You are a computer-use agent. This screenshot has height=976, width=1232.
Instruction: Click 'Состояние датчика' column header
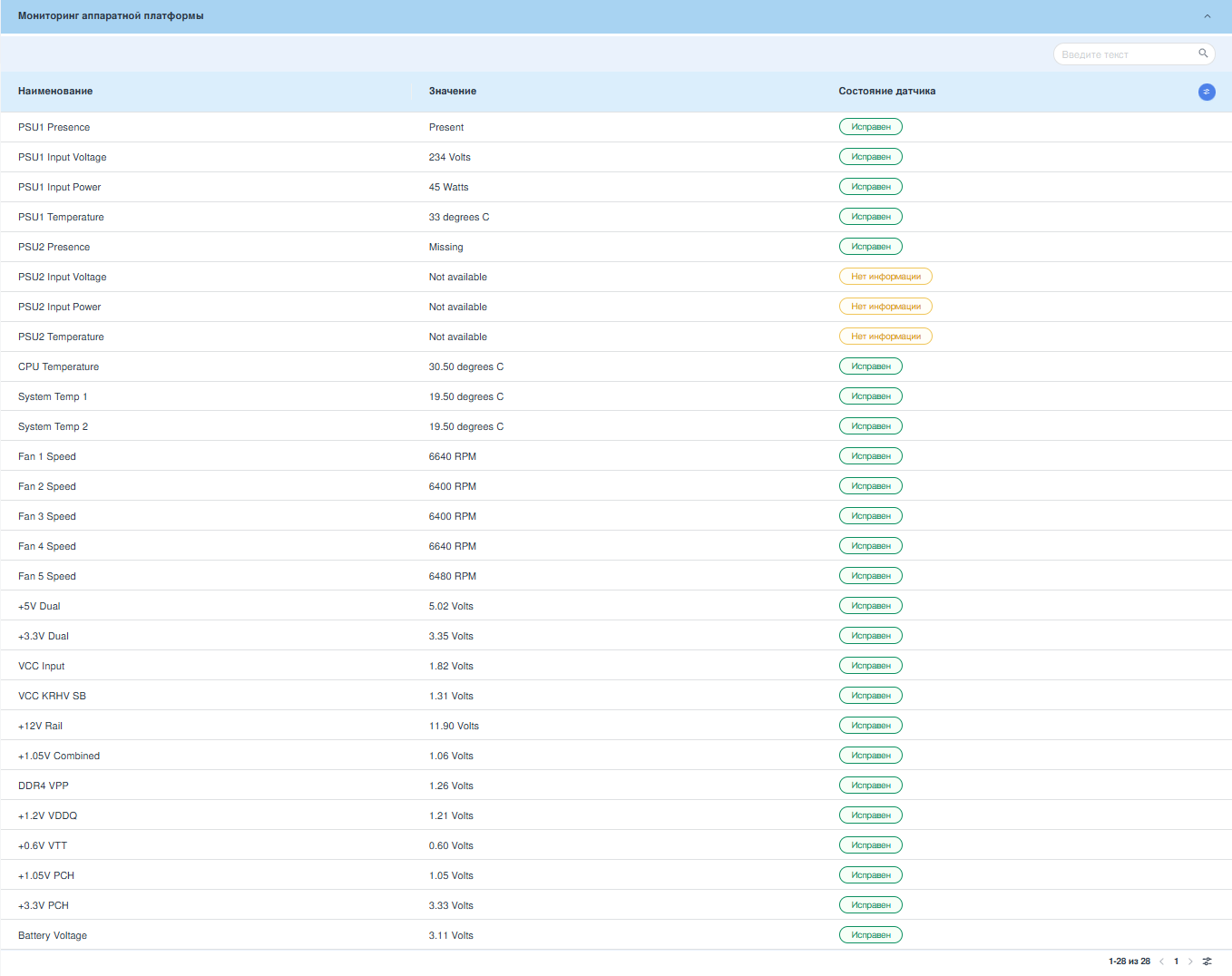[886, 92]
